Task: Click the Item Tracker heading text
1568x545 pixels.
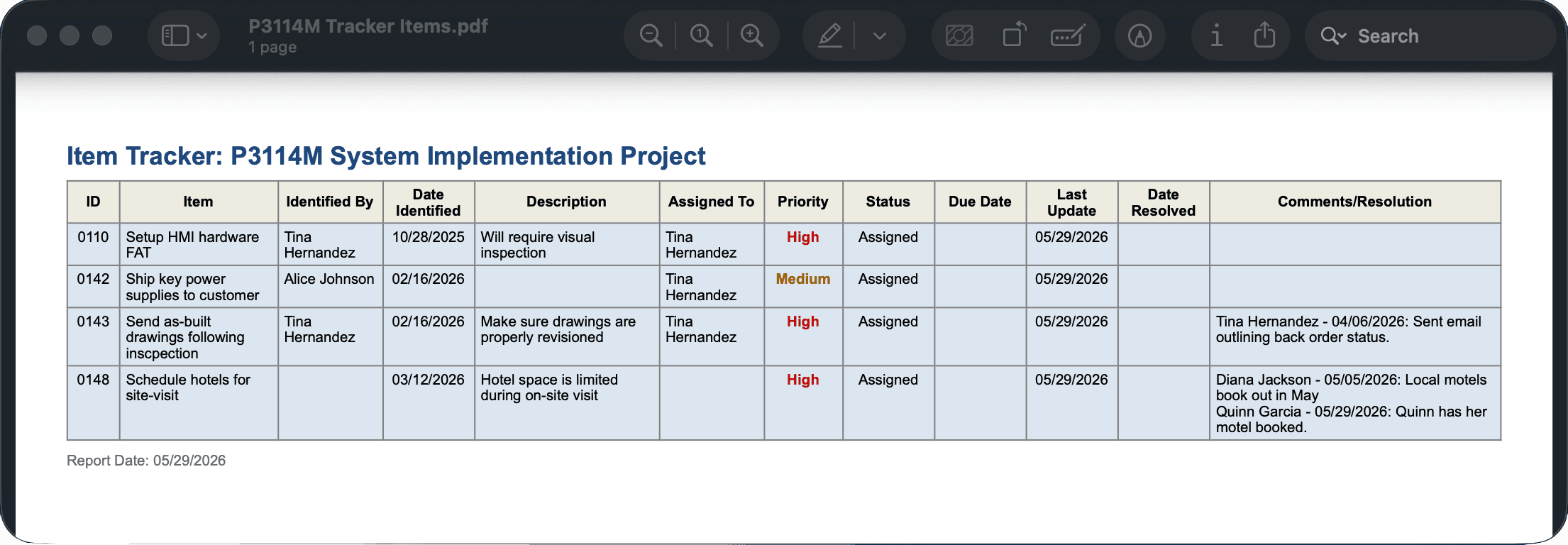Action: [x=386, y=156]
